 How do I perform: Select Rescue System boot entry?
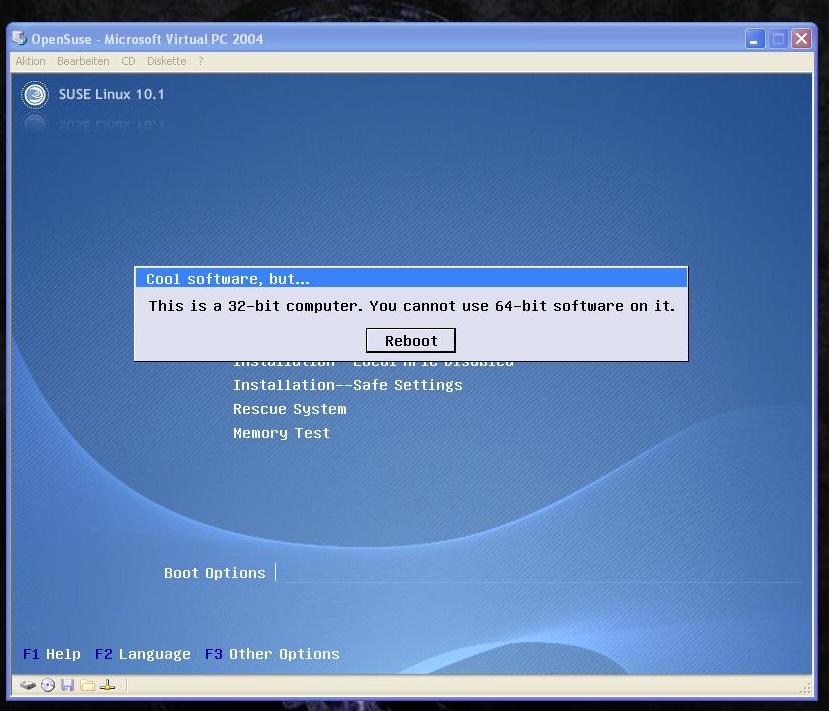point(290,409)
